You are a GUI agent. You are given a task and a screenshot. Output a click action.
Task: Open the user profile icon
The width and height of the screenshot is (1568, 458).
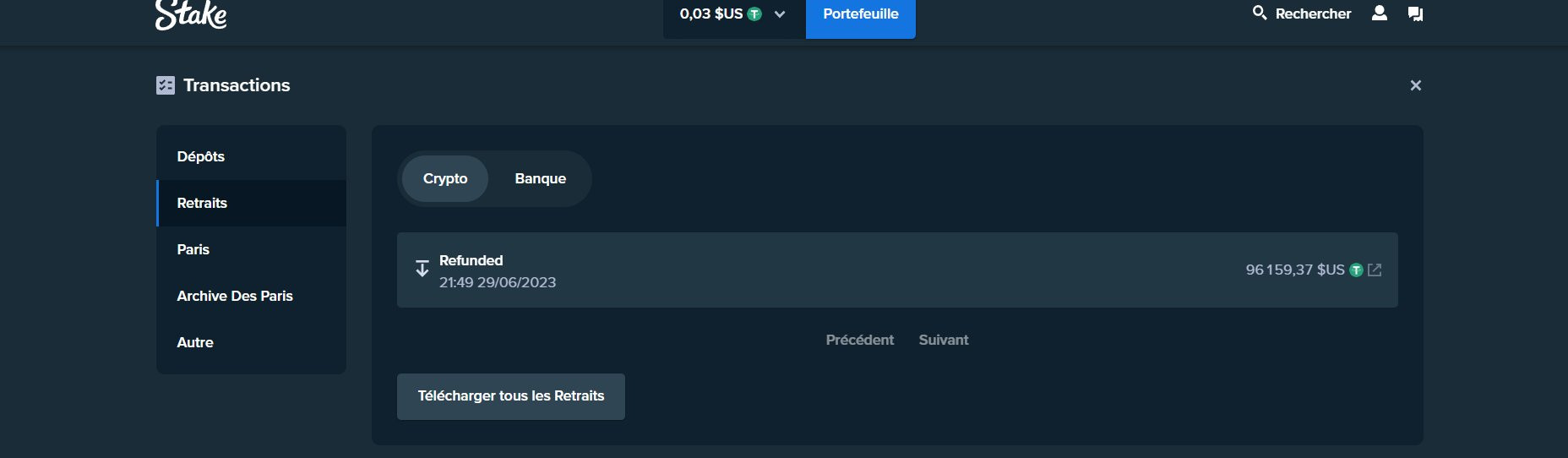pyautogui.click(x=1380, y=14)
